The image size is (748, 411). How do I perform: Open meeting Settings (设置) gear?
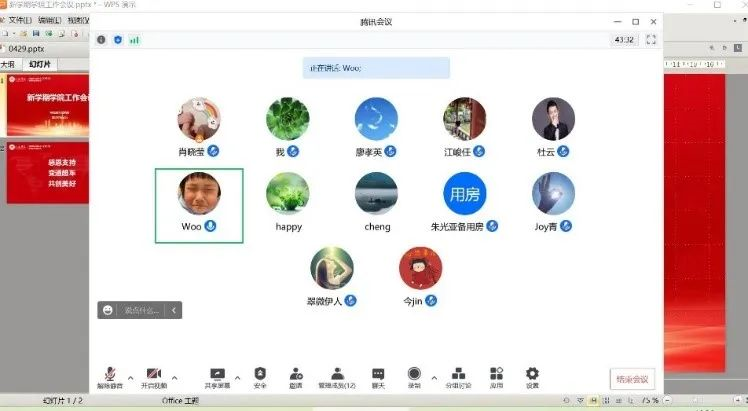coord(532,376)
